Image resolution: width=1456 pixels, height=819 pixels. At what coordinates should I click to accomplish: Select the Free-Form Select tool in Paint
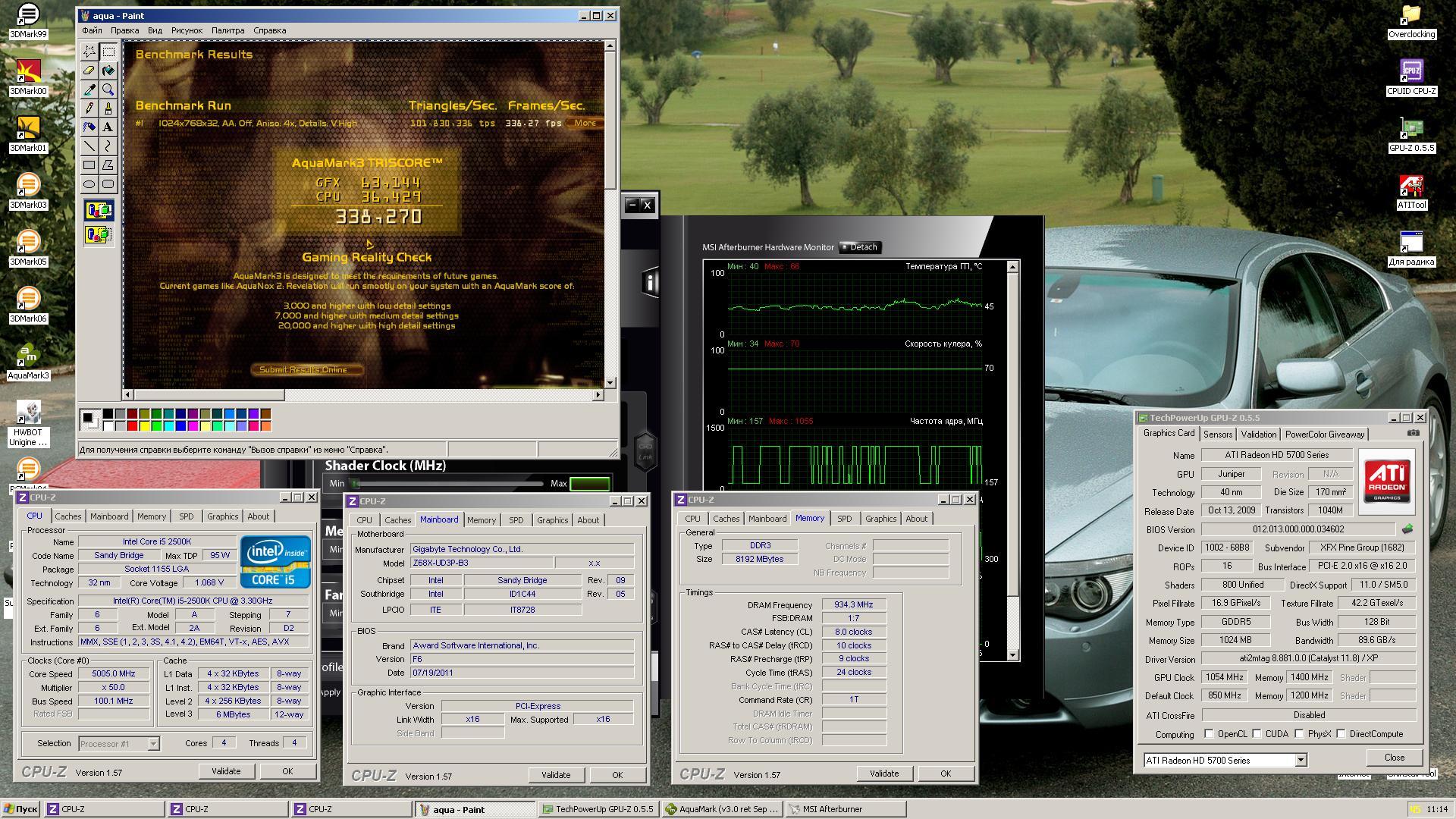click(x=89, y=52)
